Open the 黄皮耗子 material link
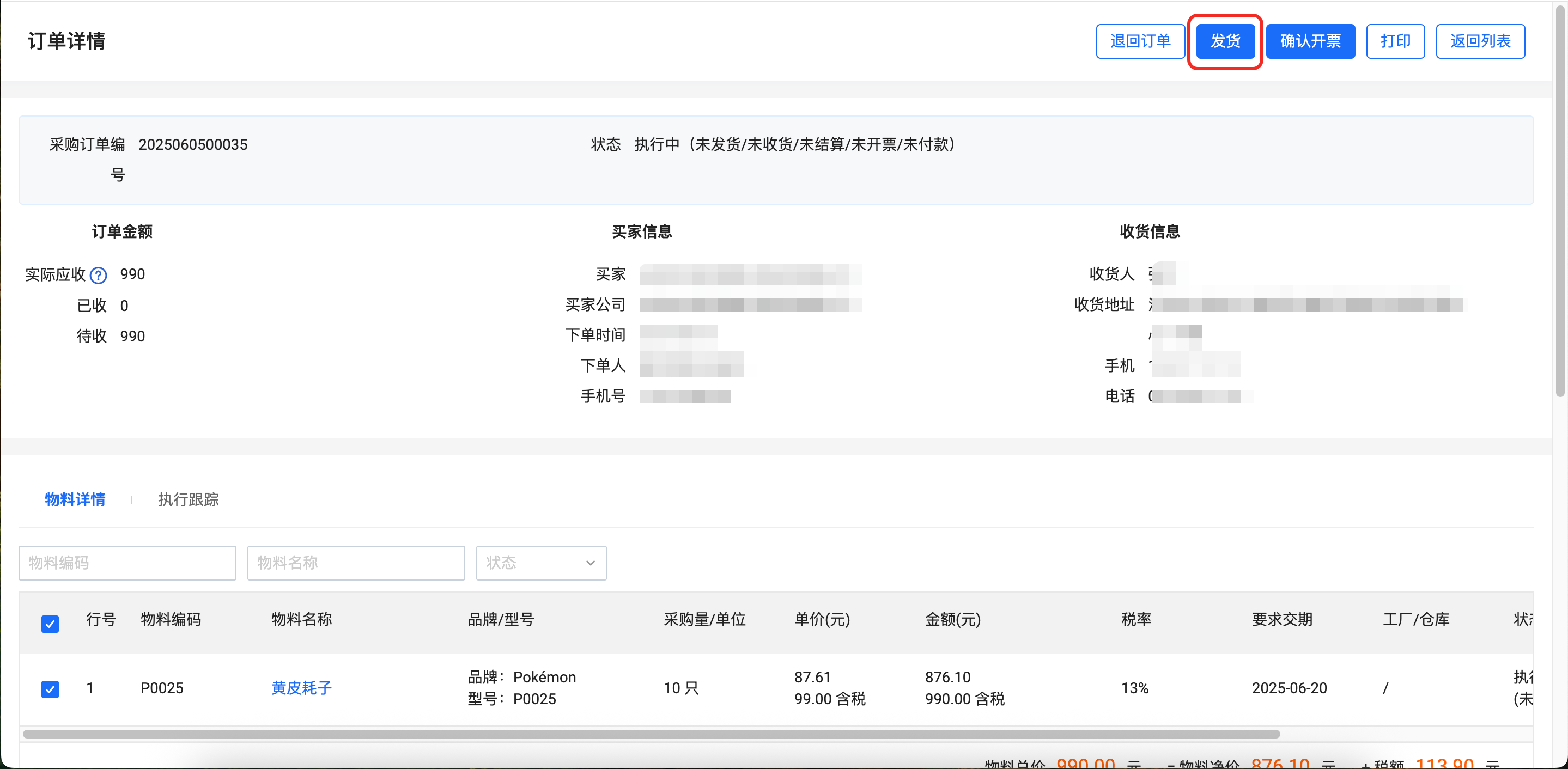This screenshot has width=1568, height=769. (x=301, y=688)
